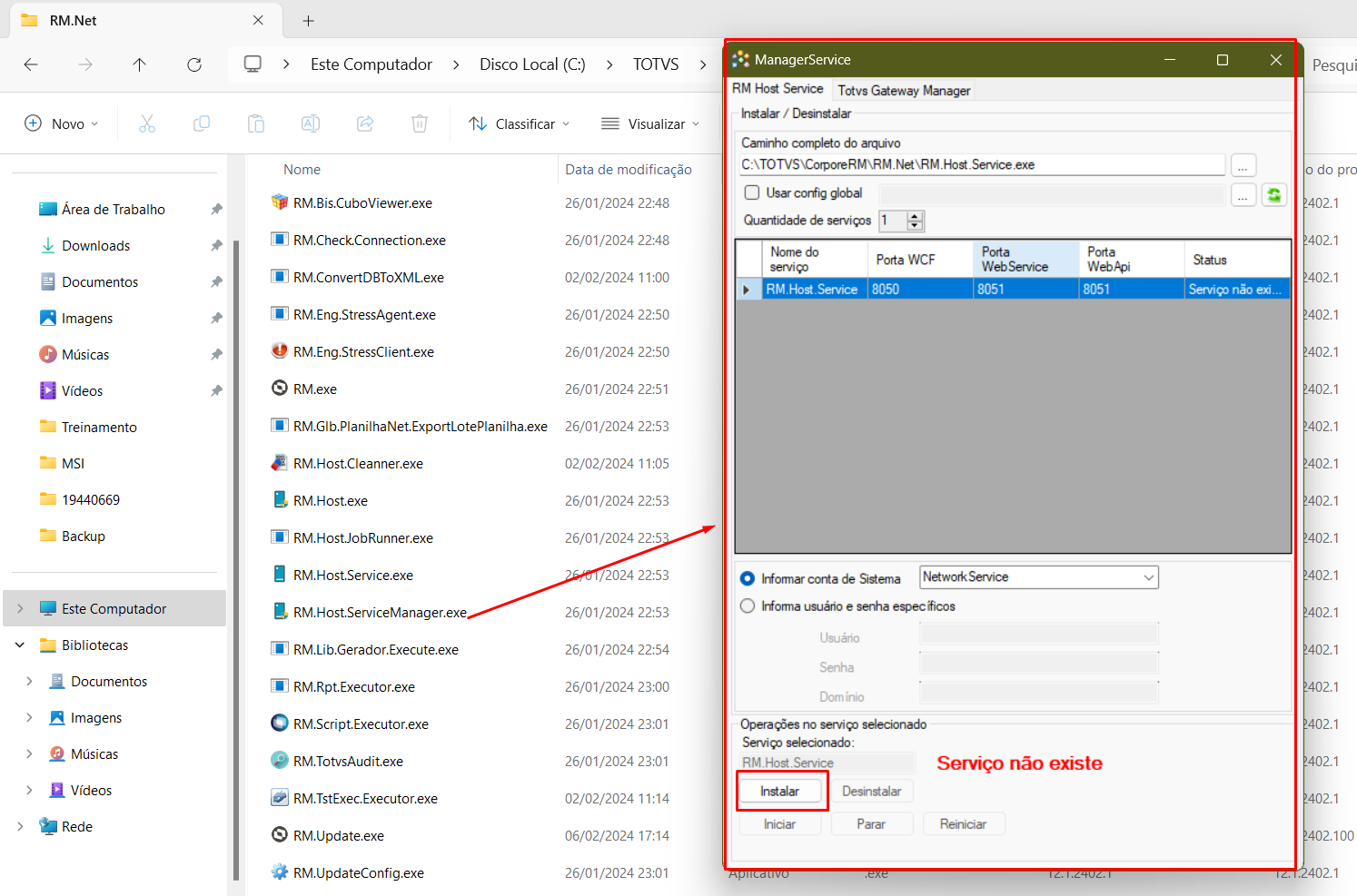The width and height of the screenshot is (1357, 896).
Task: Select RM.Script.Executor.exe icon
Action: coord(280,723)
